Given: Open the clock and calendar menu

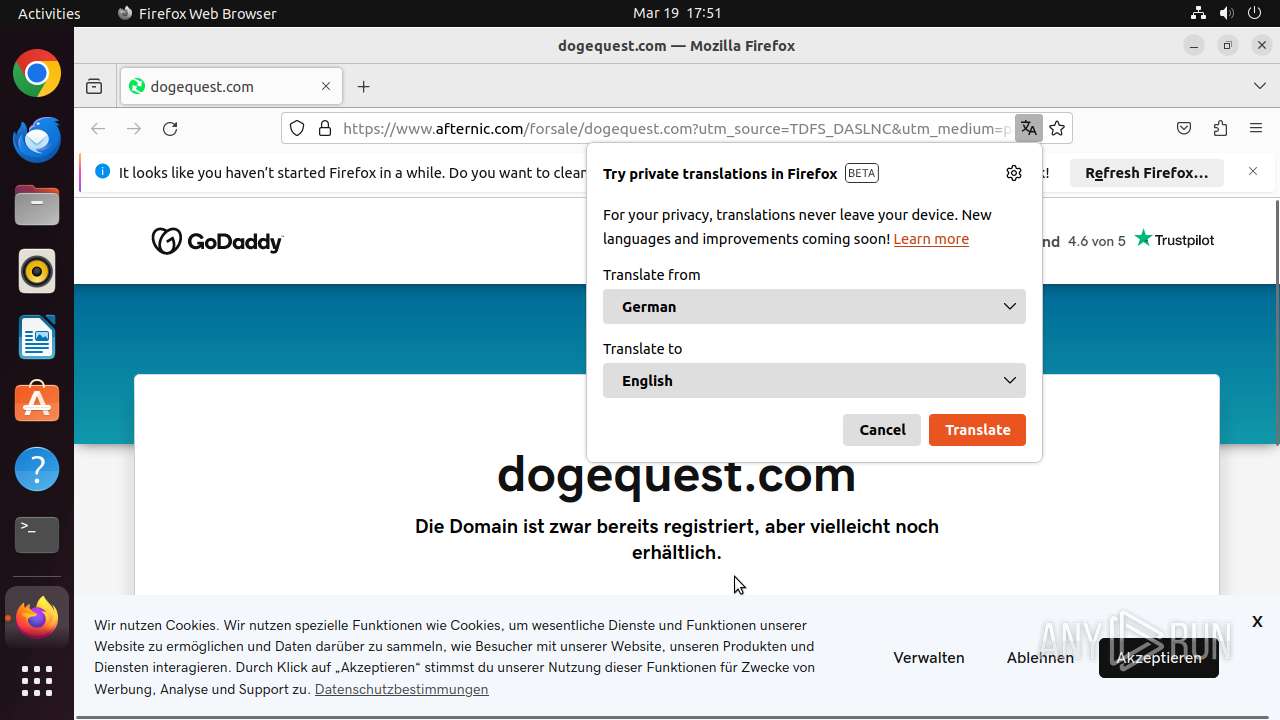Looking at the screenshot, I should coord(677,13).
